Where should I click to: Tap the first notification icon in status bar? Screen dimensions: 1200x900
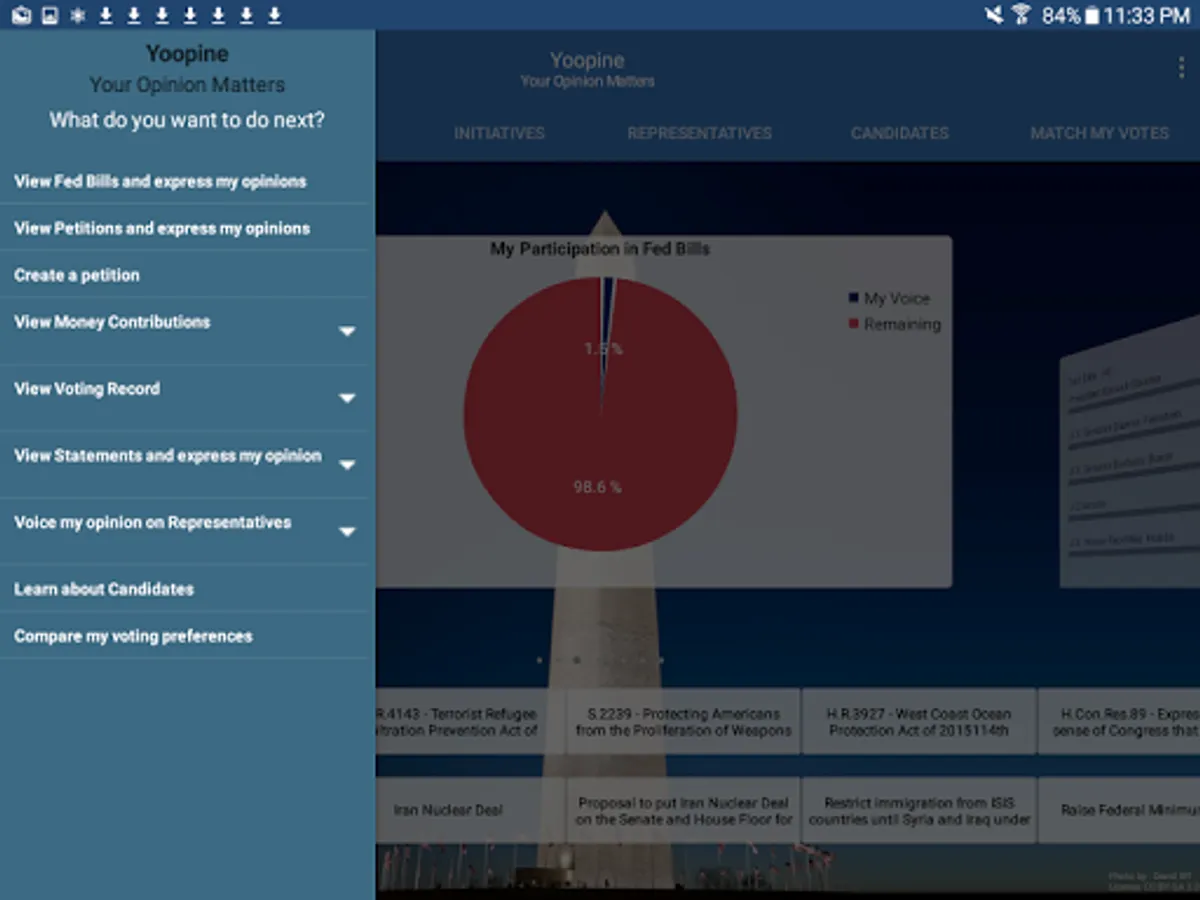tap(21, 15)
